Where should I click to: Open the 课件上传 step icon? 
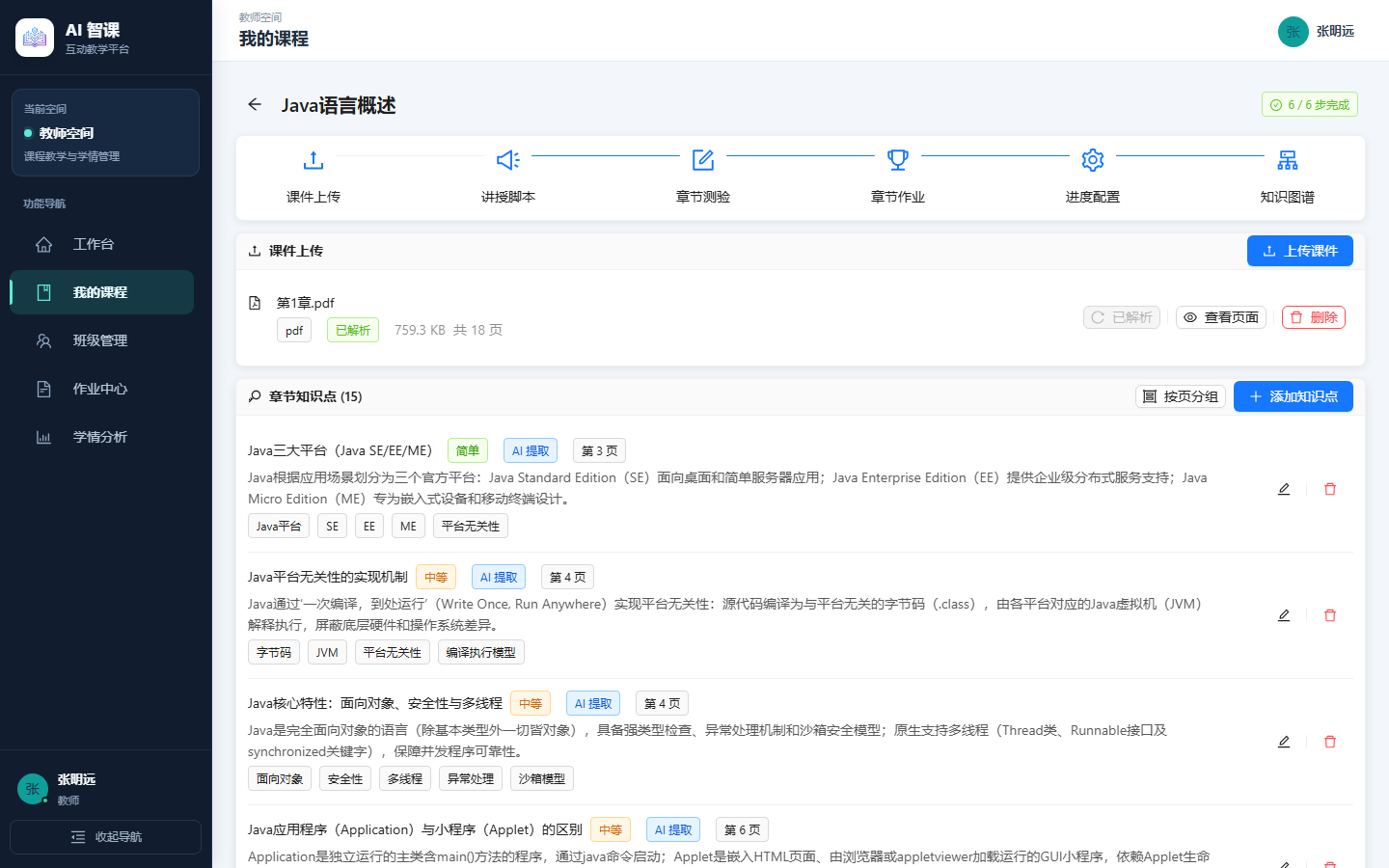[313, 159]
